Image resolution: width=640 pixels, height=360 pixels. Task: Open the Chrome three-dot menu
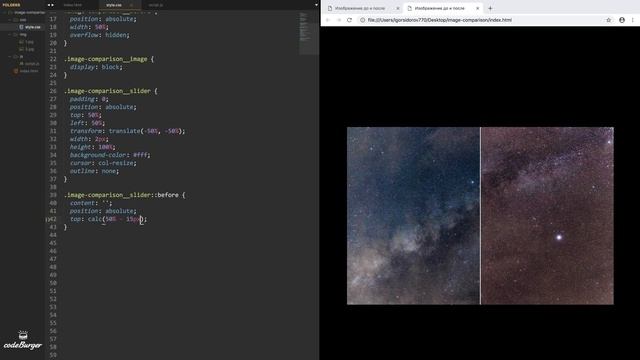(x=633, y=20)
